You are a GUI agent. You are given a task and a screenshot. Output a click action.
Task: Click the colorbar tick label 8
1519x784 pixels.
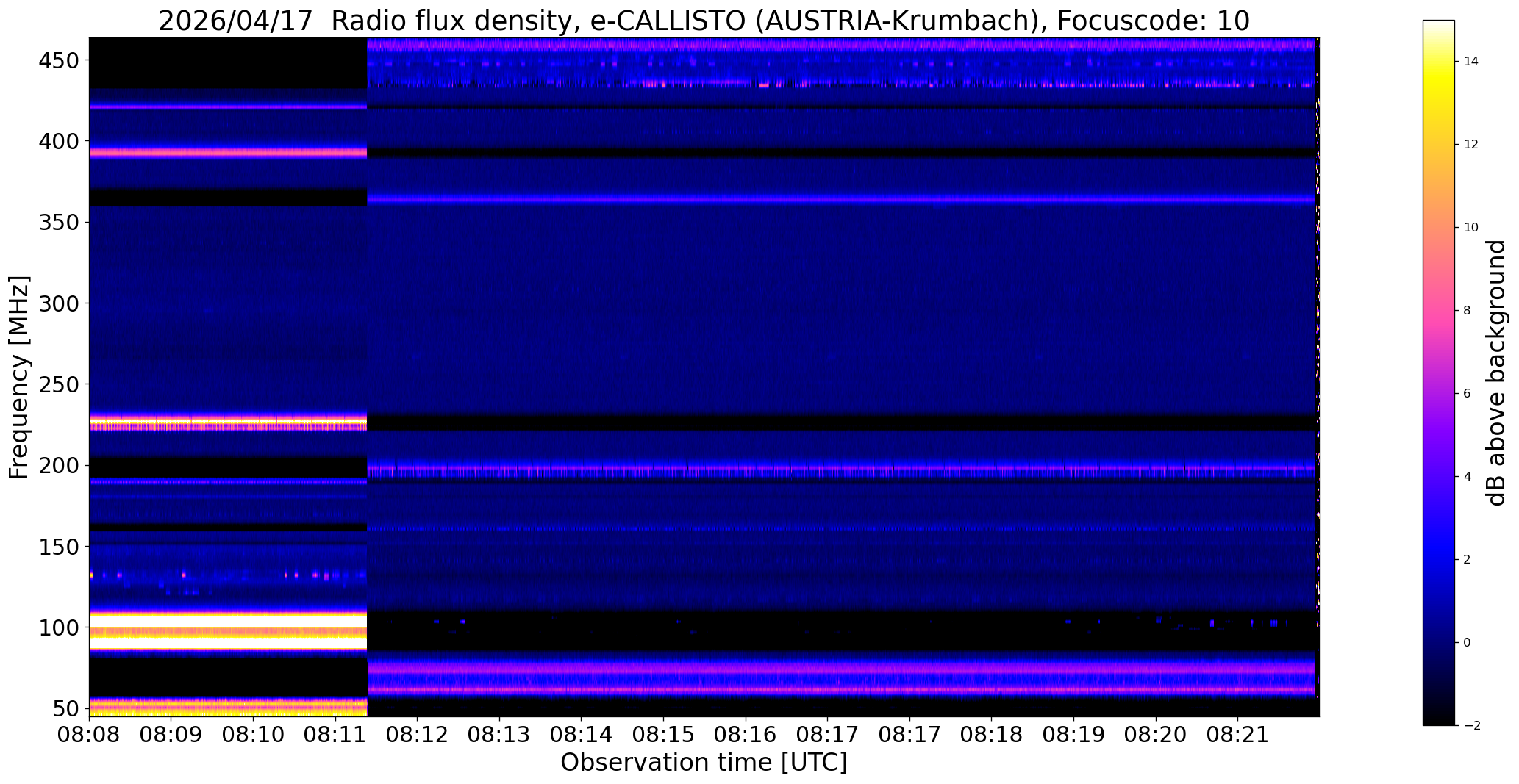click(x=1468, y=311)
